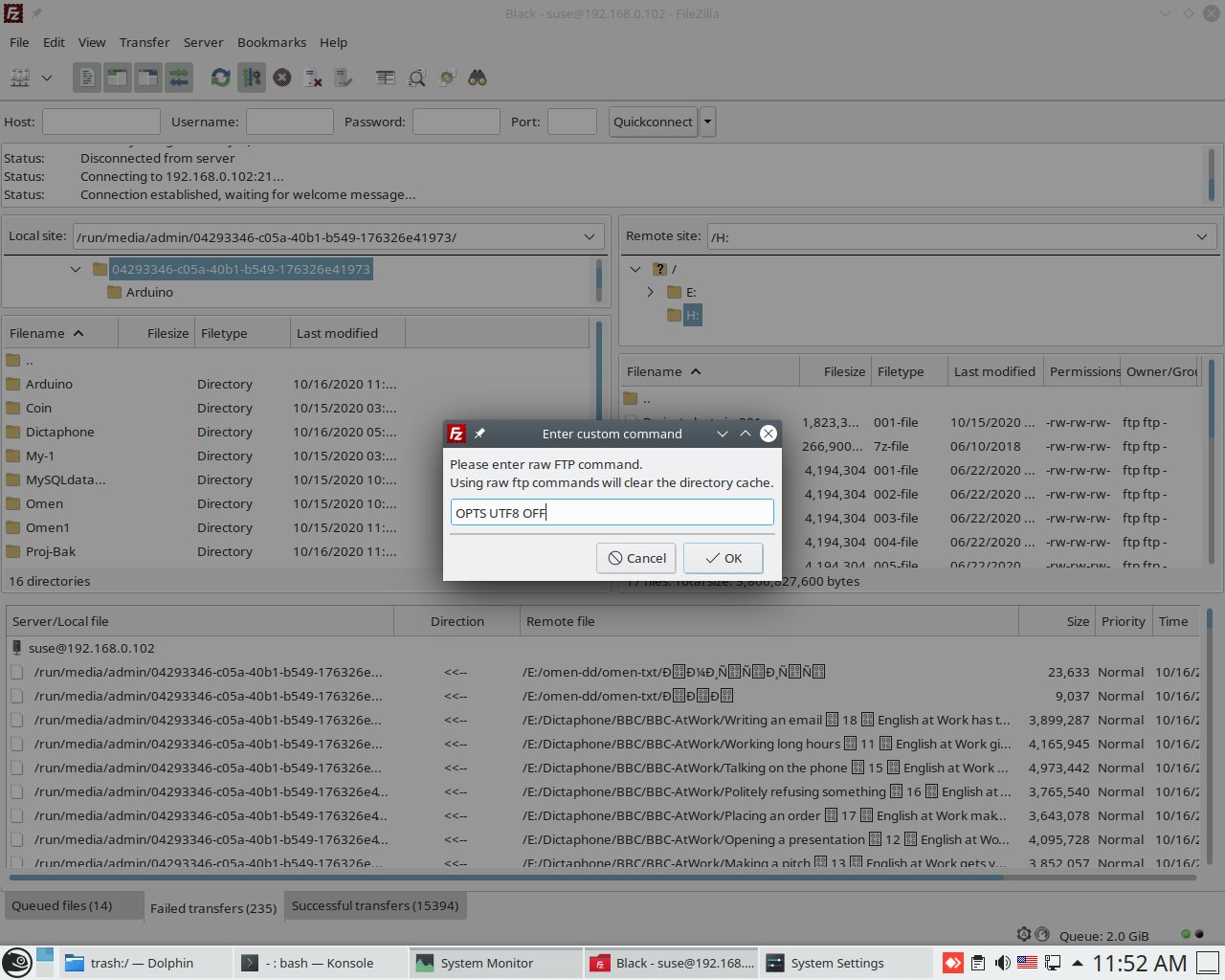Switch to the Konsole bash window
Screen dimensions: 1225x980
coord(321,963)
